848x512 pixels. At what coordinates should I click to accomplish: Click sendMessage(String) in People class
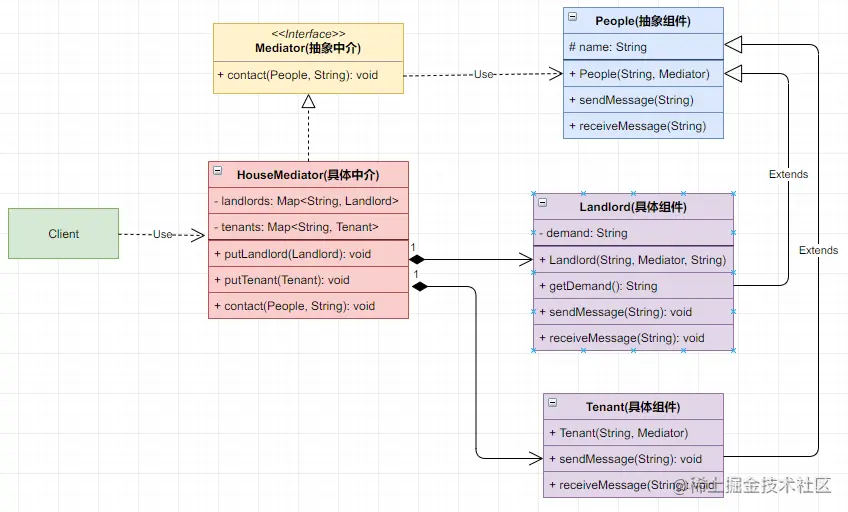643,99
